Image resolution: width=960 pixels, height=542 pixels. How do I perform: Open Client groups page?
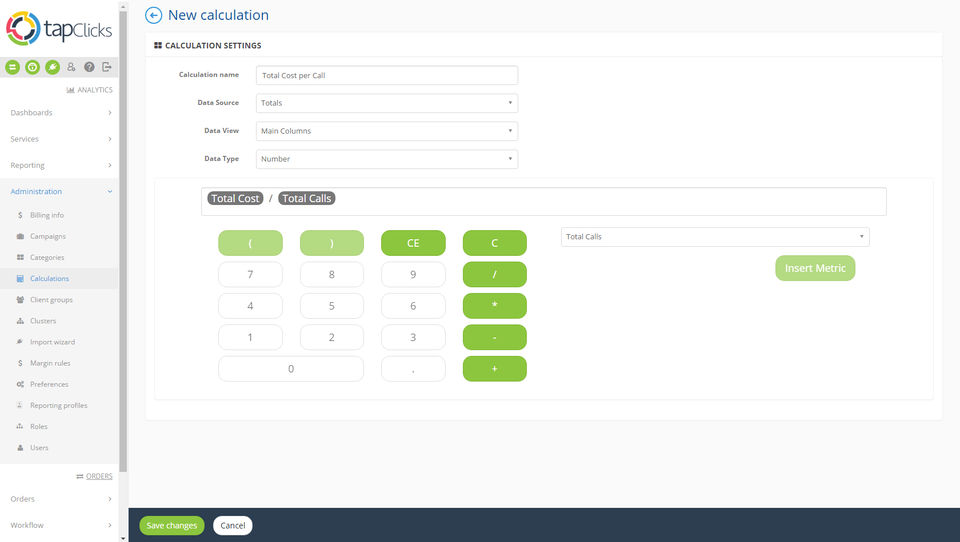click(51, 299)
